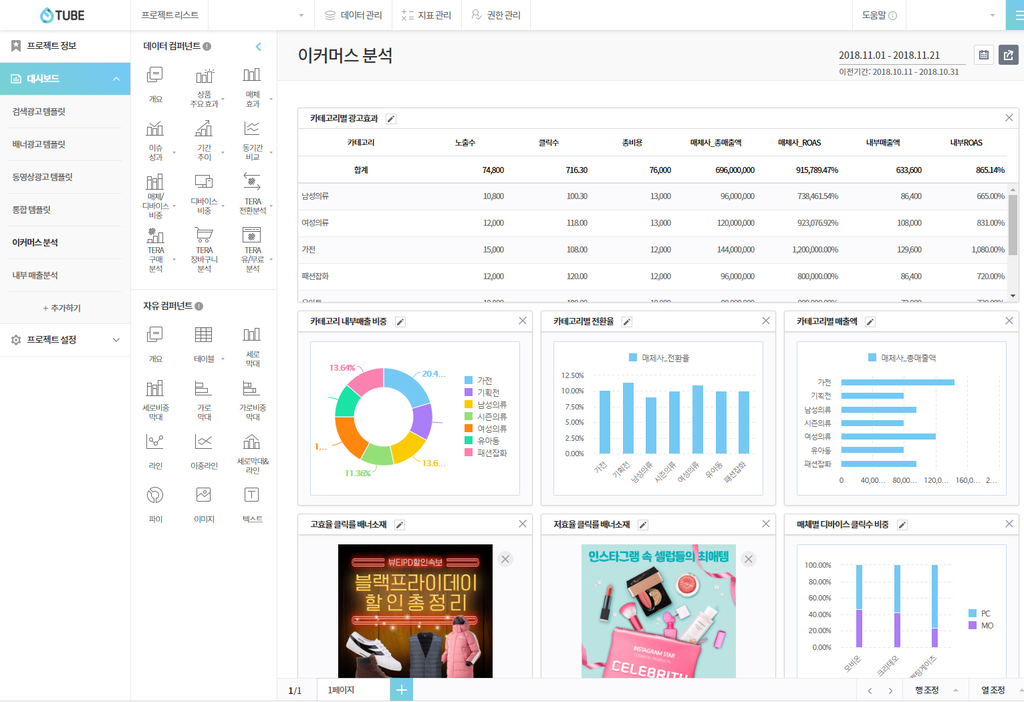
Task: Collapse the component panel with chevron
Action: 258,46
